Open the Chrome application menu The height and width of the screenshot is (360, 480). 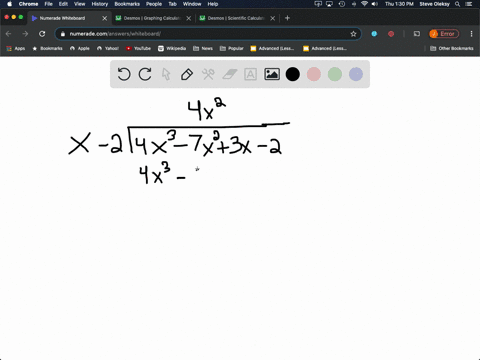(28, 4)
